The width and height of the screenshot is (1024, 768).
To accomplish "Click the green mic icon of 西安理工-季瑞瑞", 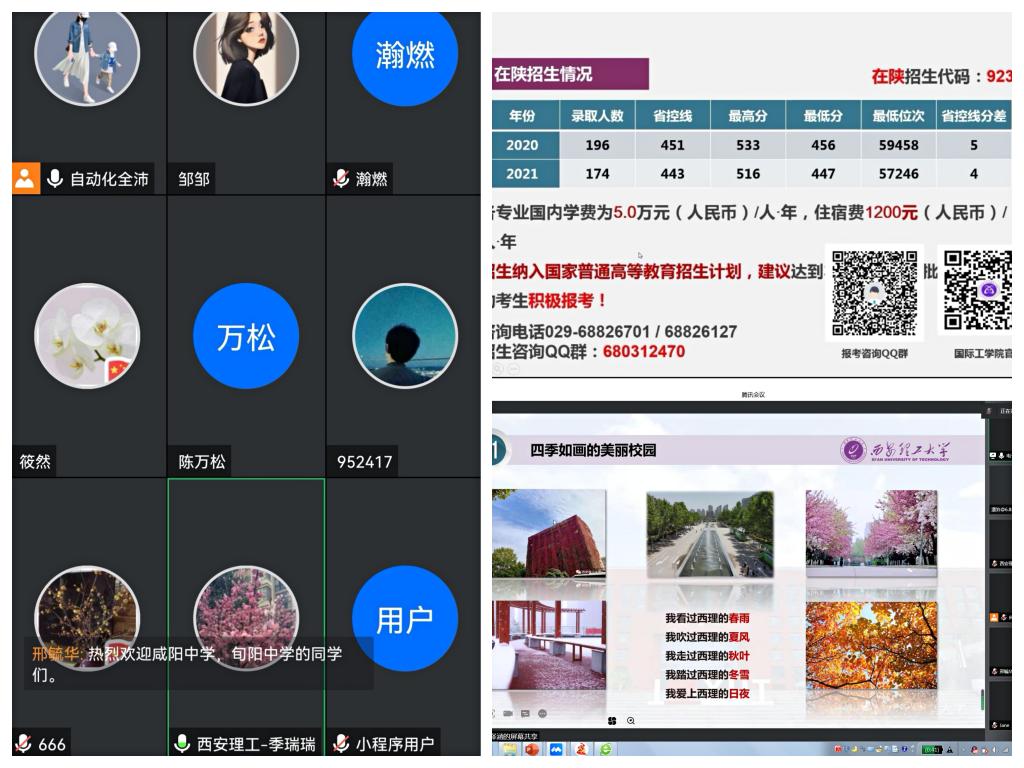I will (x=182, y=744).
